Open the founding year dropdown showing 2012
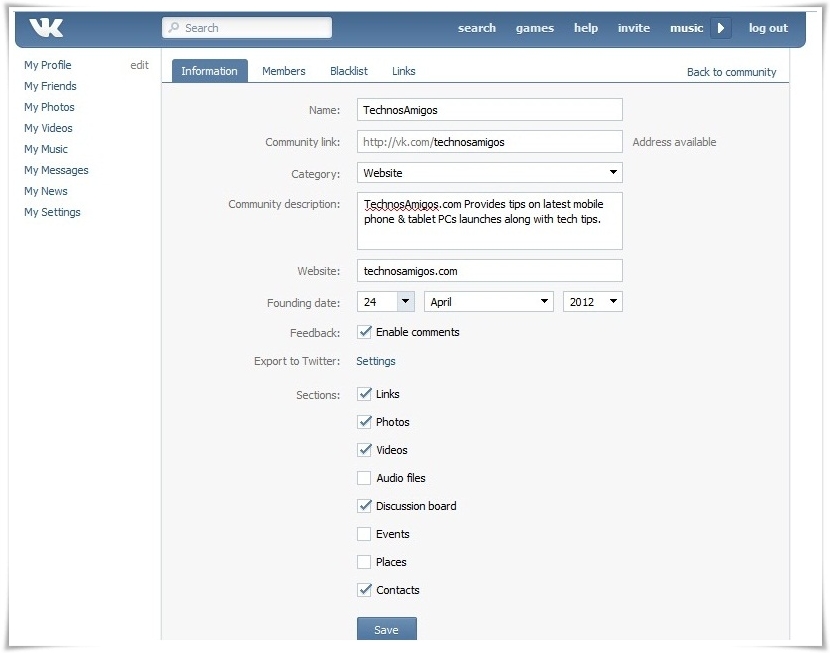This screenshot has height=653, width=830. [592, 302]
